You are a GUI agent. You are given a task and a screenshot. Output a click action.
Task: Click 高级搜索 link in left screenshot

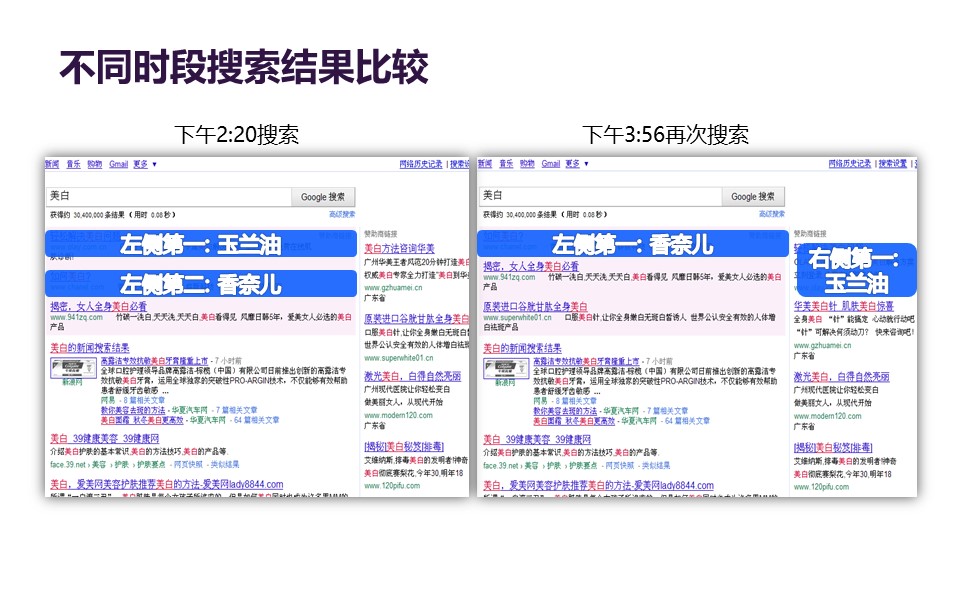341,214
